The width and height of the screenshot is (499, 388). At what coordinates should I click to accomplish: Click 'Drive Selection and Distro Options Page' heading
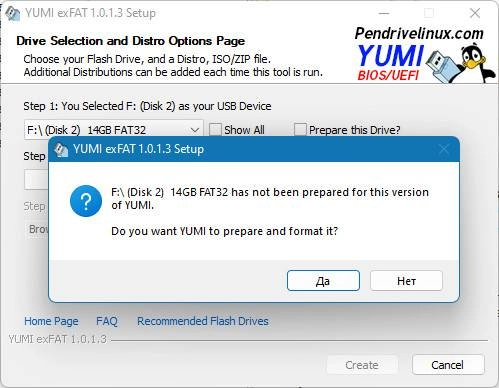click(131, 41)
